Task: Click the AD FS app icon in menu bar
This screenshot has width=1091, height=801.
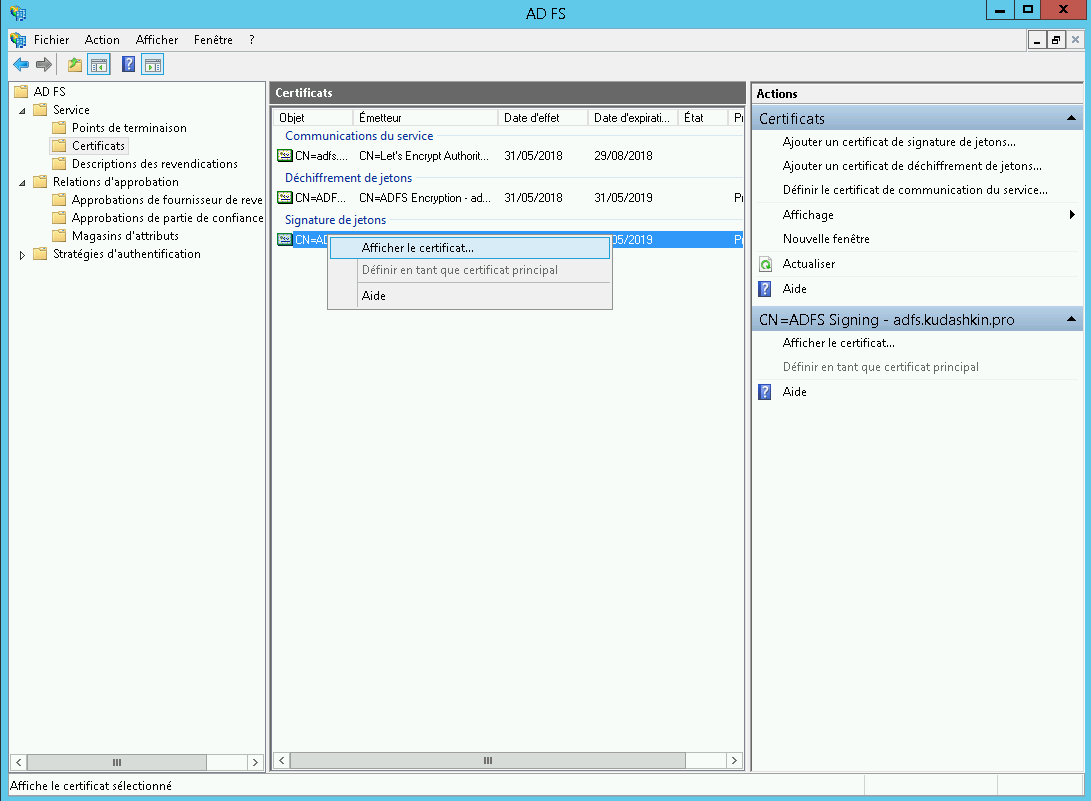Action: point(18,40)
